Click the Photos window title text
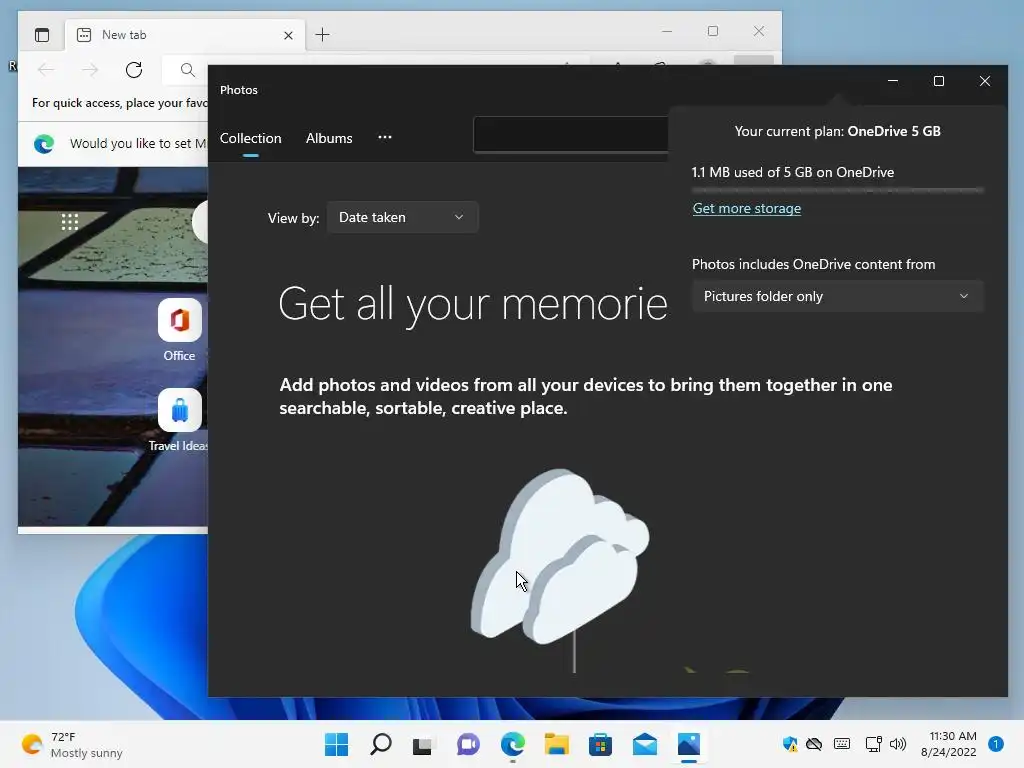 coord(238,90)
